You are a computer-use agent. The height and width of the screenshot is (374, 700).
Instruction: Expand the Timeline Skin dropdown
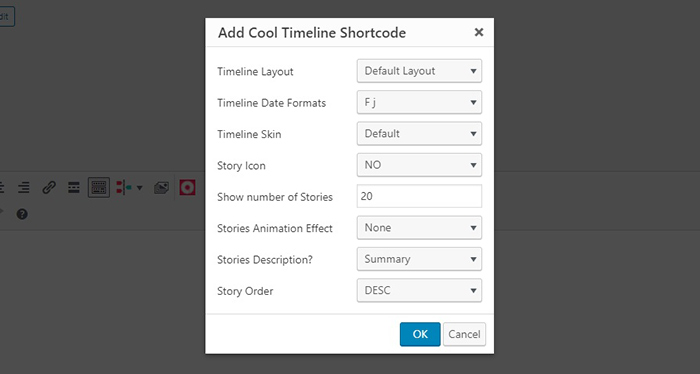(419, 133)
